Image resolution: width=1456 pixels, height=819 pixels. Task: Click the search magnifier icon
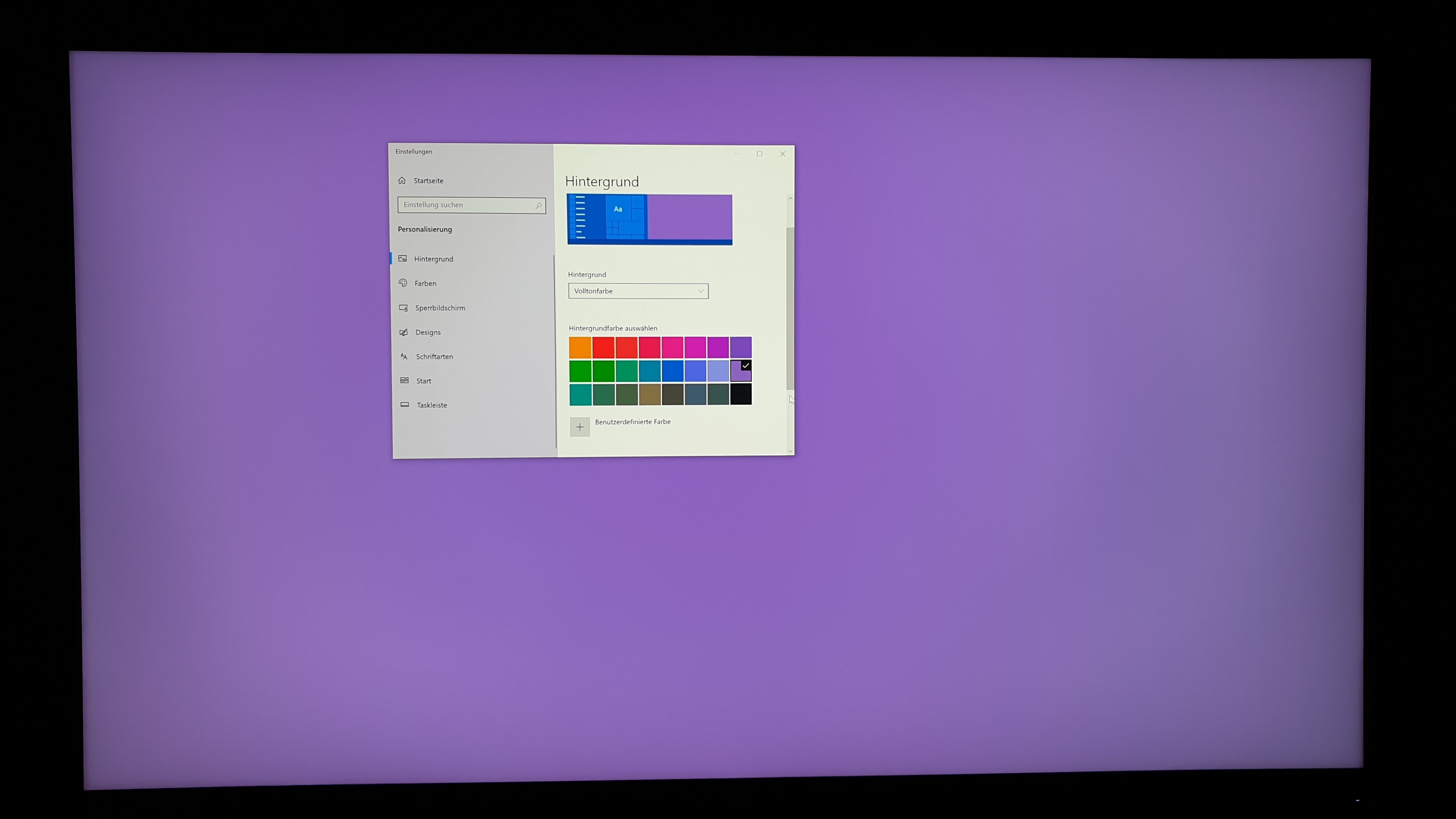point(538,206)
